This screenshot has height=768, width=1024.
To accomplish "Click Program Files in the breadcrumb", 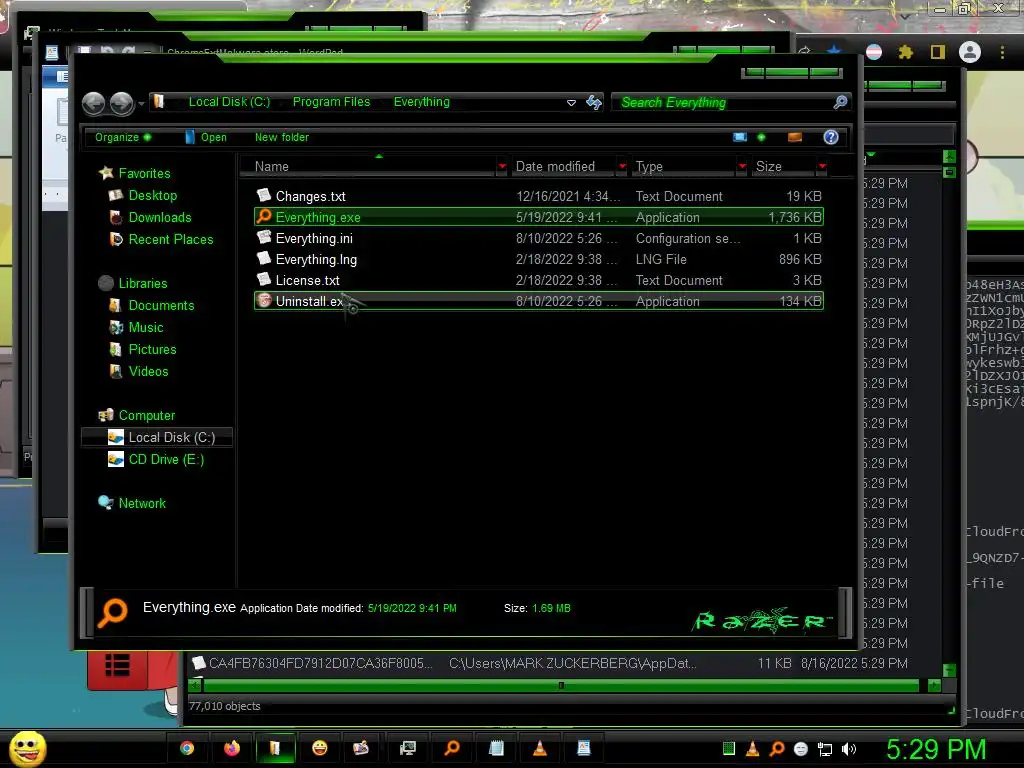I will pos(331,102).
